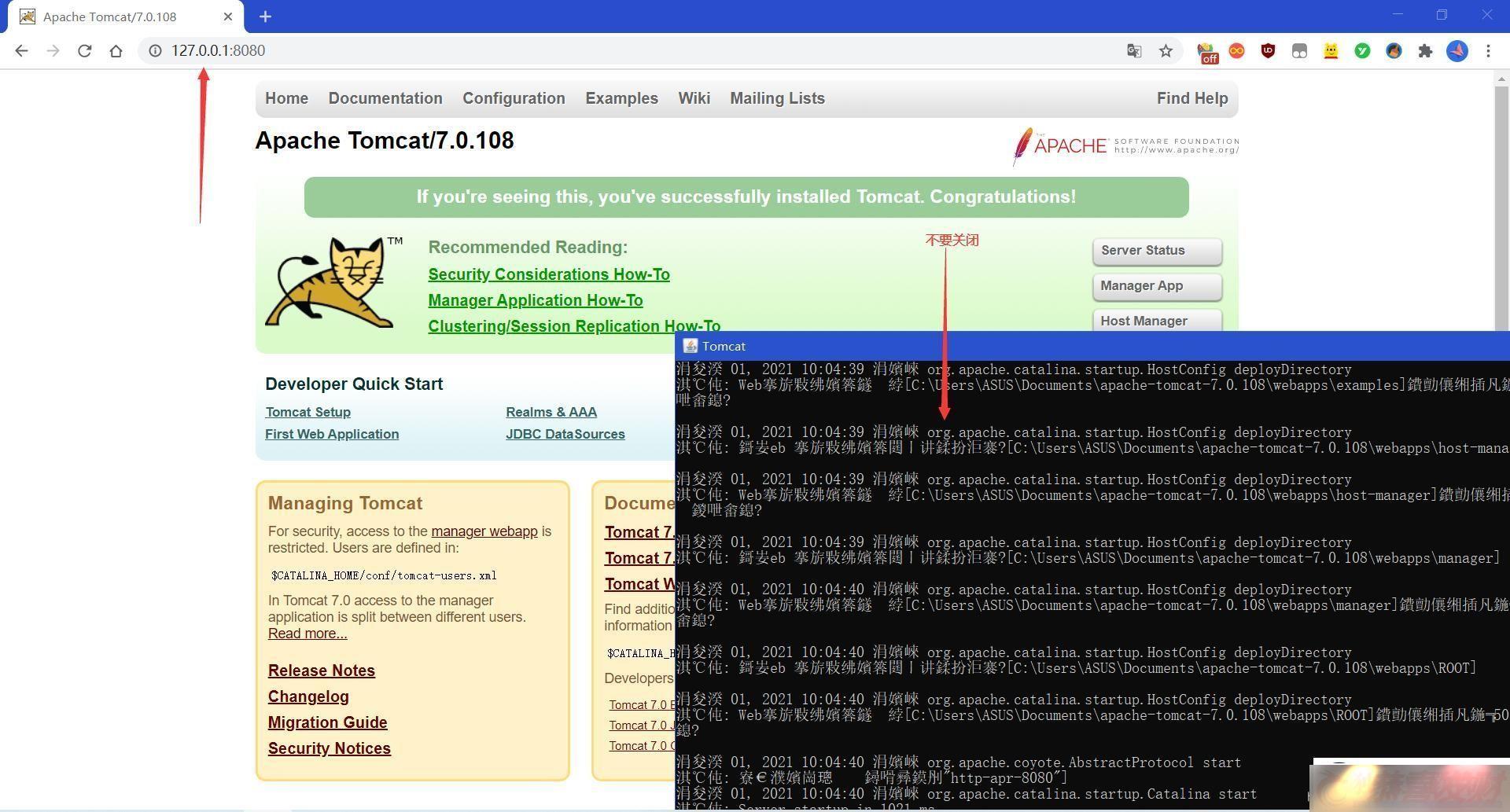The image size is (1510, 812).
Task: Open the uBlock Origin shield extension
Action: pyautogui.click(x=1268, y=50)
